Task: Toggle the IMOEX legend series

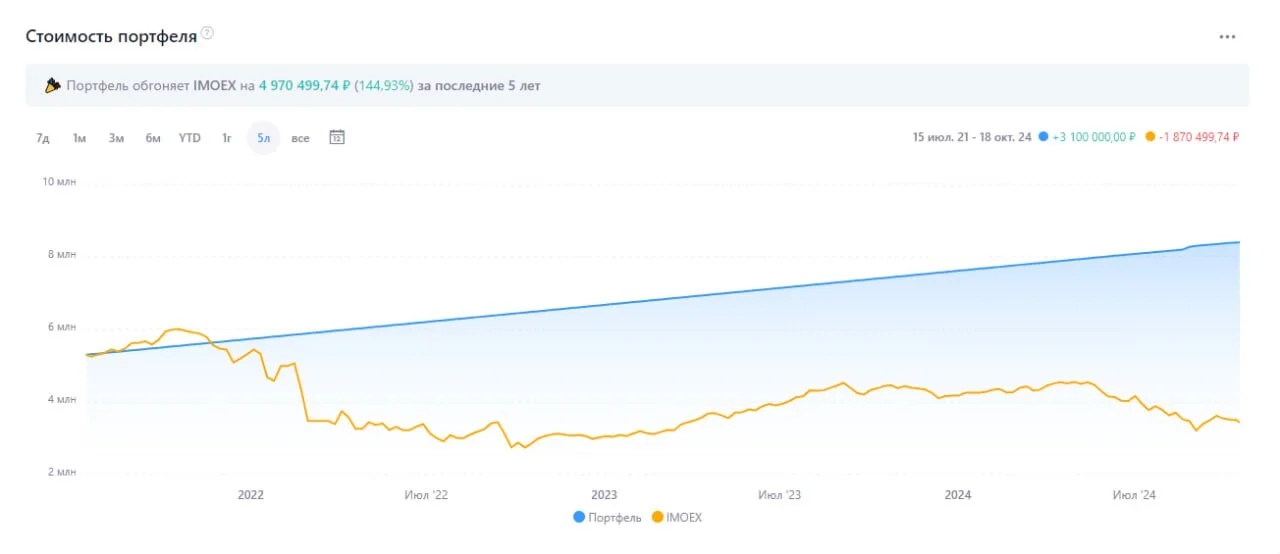Action: [x=677, y=517]
